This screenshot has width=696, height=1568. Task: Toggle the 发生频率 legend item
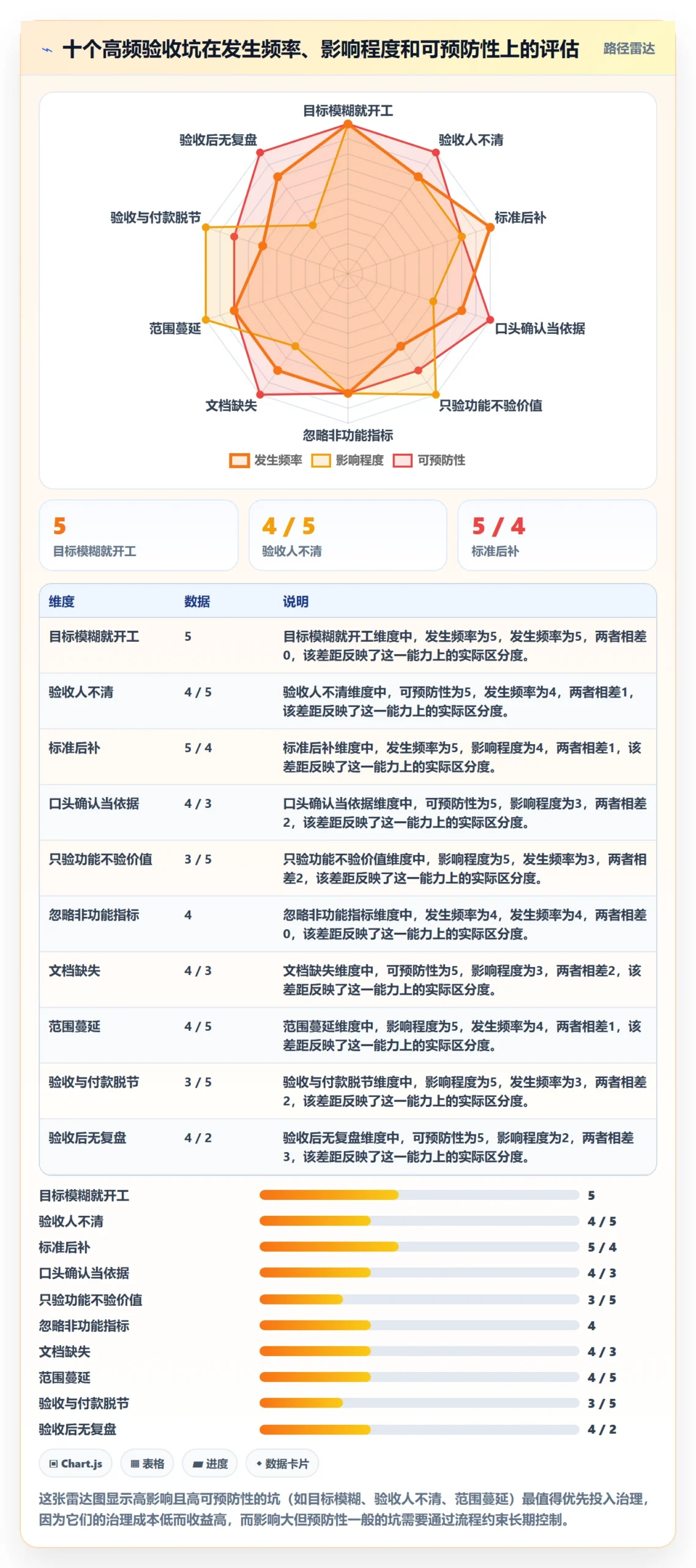266,460
